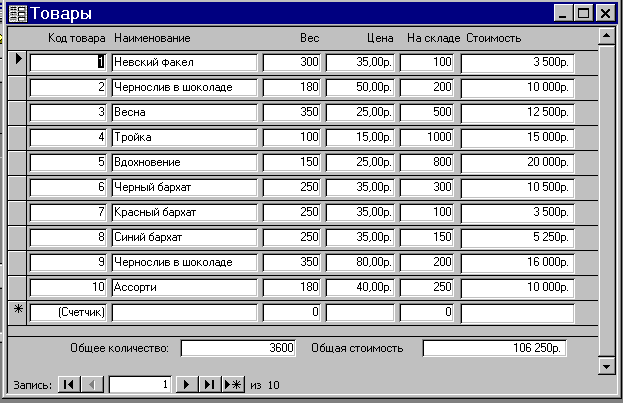Screen dimensions: 623x403
Task: Click the Наименование column header label
Action: point(152,38)
